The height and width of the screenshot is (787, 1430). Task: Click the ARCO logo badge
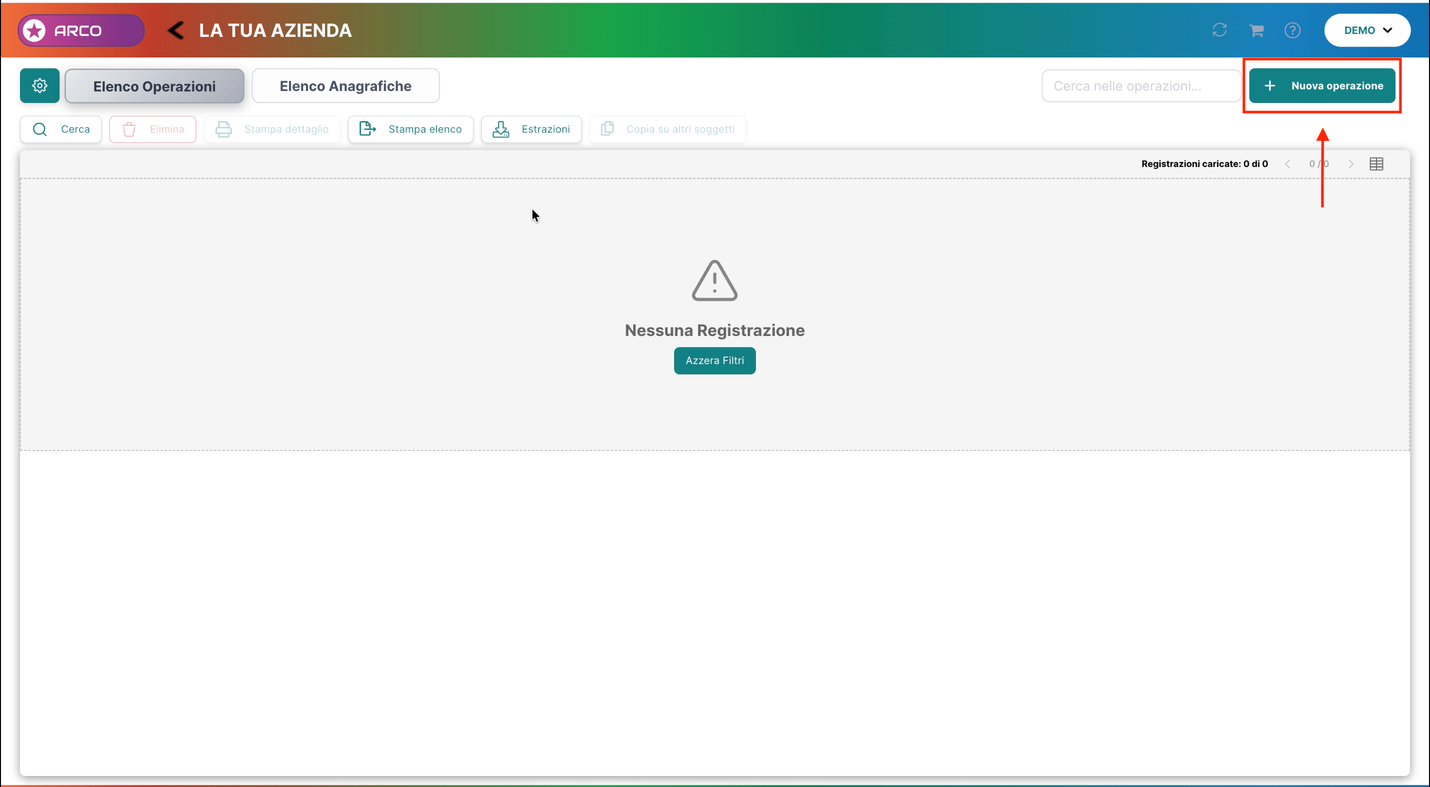(x=81, y=31)
